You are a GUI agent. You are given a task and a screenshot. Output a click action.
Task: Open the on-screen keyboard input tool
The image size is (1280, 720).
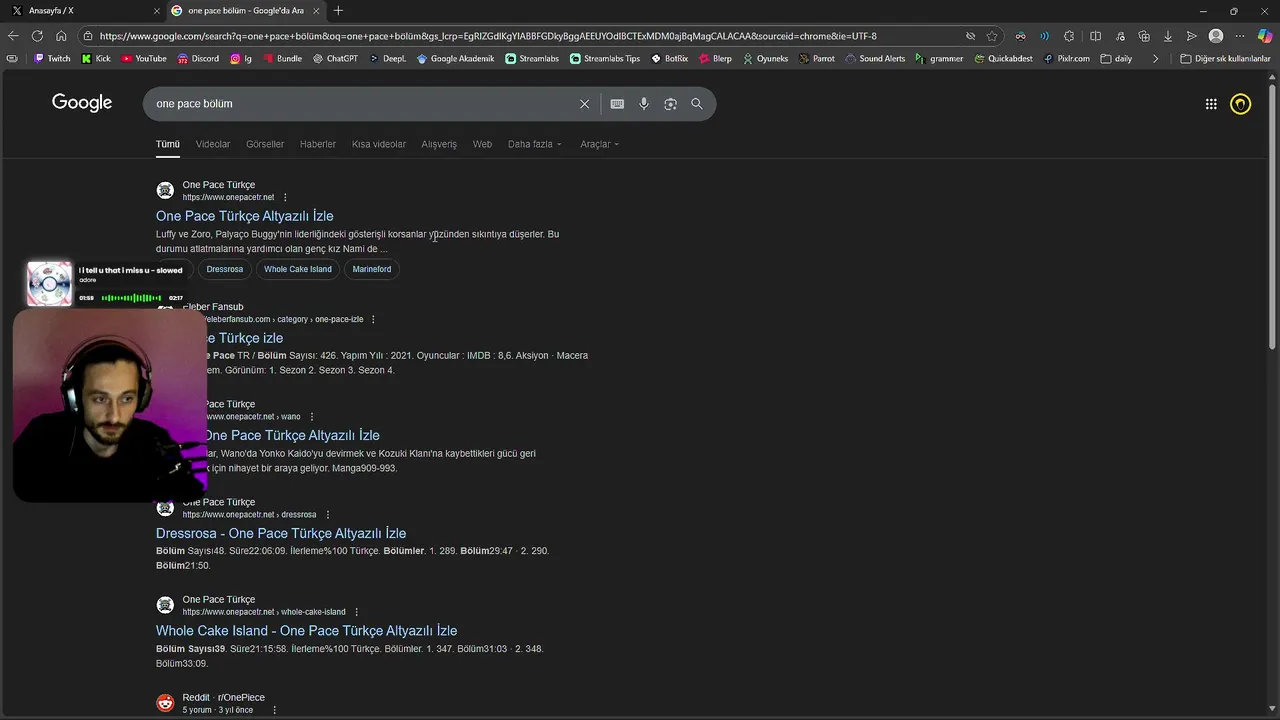[617, 104]
